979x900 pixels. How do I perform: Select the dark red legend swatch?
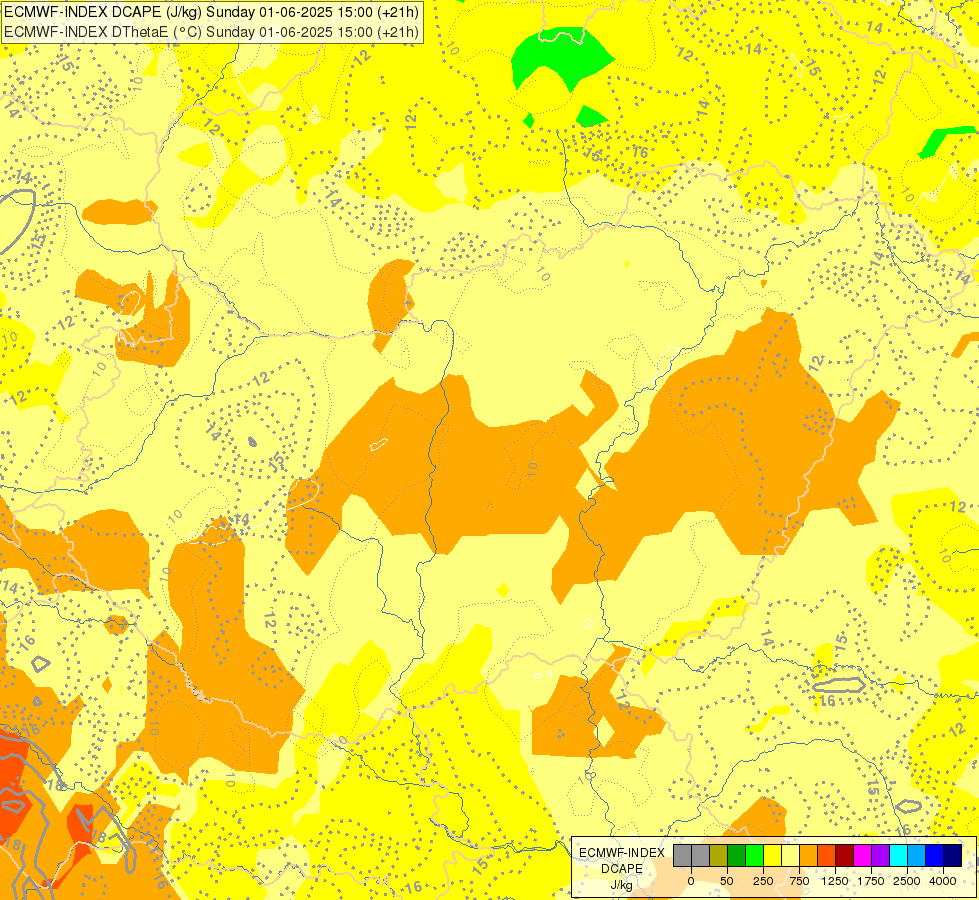(844, 856)
